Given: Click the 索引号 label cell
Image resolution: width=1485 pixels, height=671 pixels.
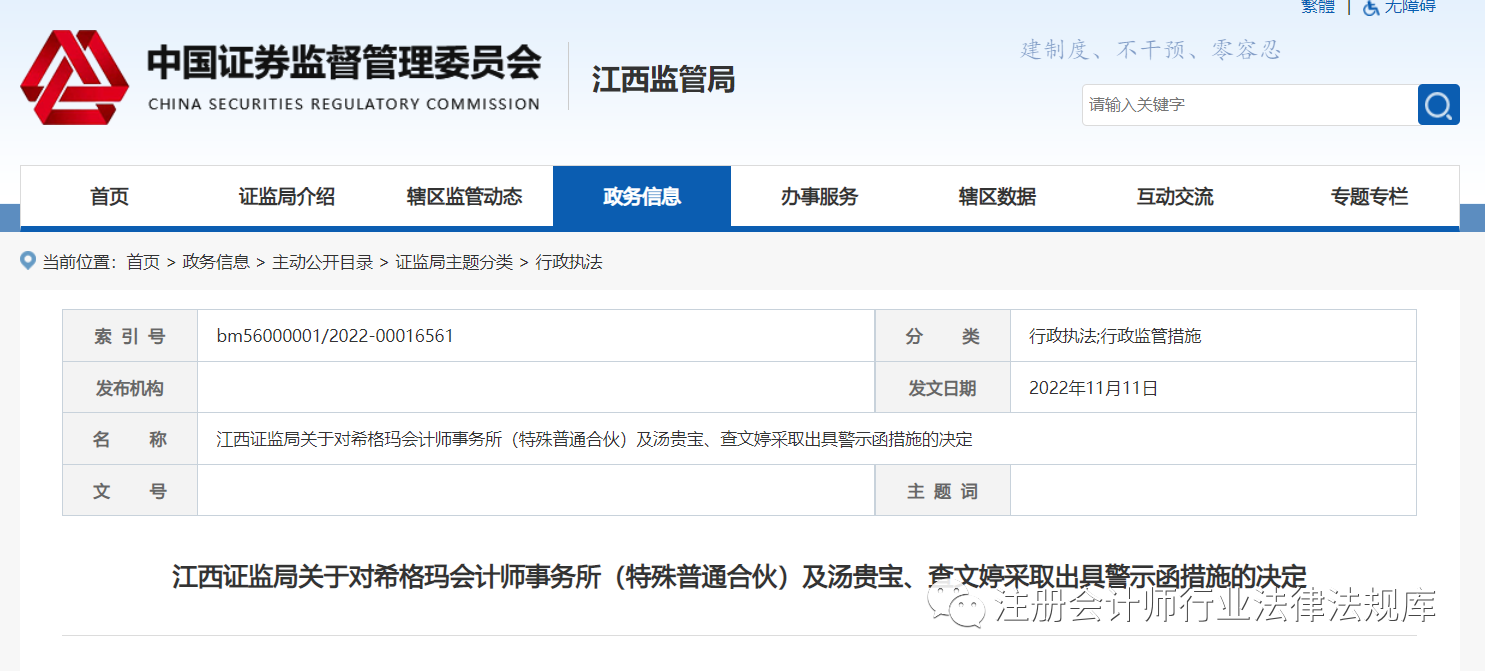Looking at the screenshot, I should 130,336.
